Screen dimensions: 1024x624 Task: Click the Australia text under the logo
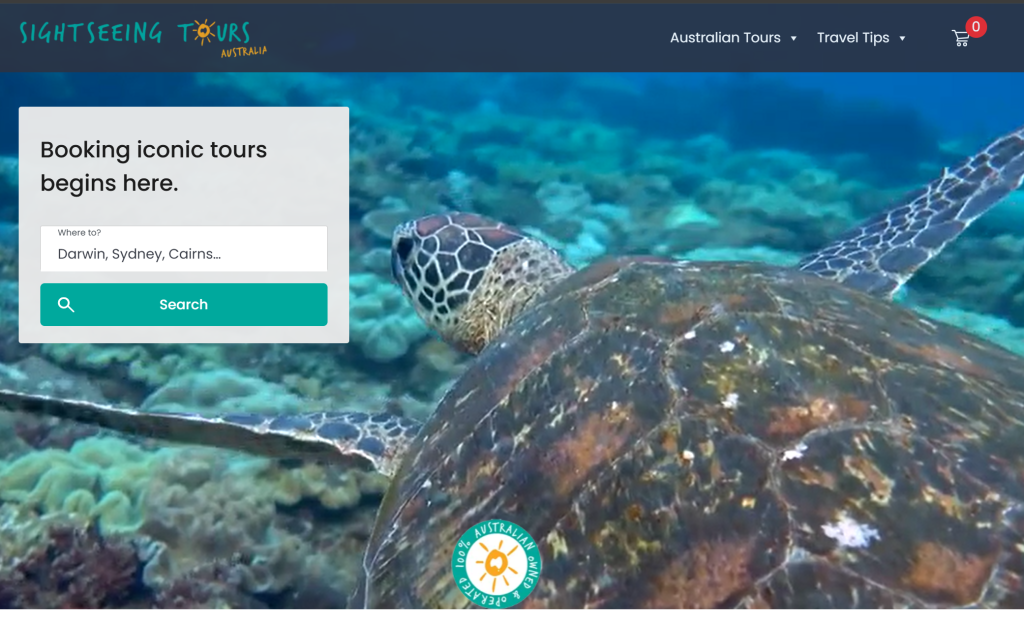click(244, 52)
